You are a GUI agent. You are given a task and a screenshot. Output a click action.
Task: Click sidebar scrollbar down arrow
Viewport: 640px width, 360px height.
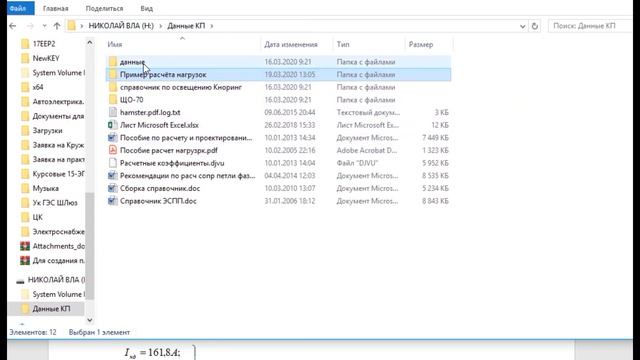[90, 320]
